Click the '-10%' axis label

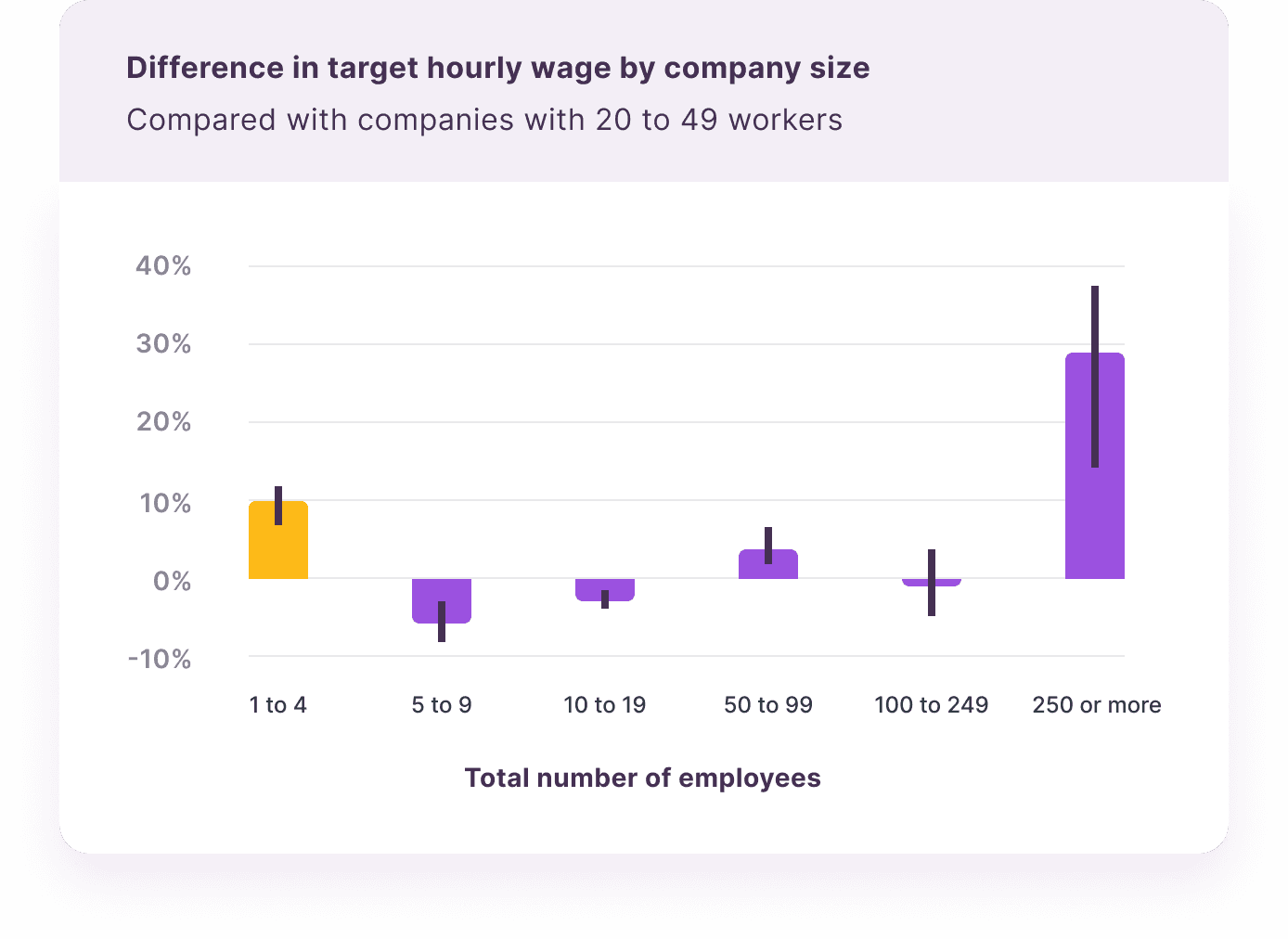click(x=160, y=660)
